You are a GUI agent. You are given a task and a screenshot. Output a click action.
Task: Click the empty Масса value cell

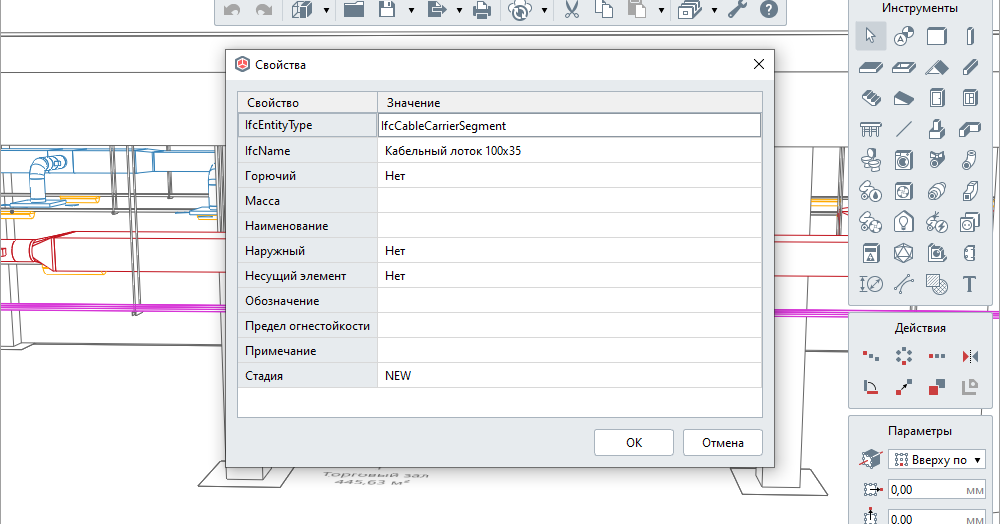click(x=570, y=201)
